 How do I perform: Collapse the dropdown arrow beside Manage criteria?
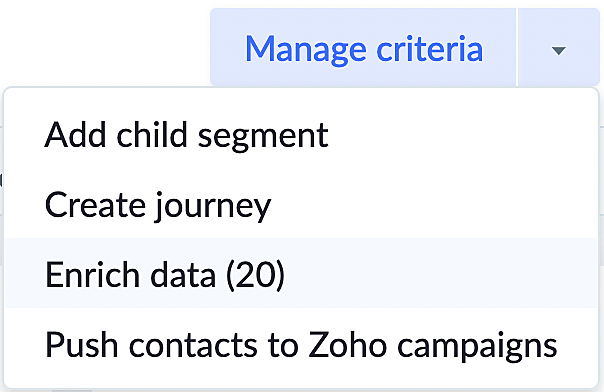pyautogui.click(x=559, y=47)
